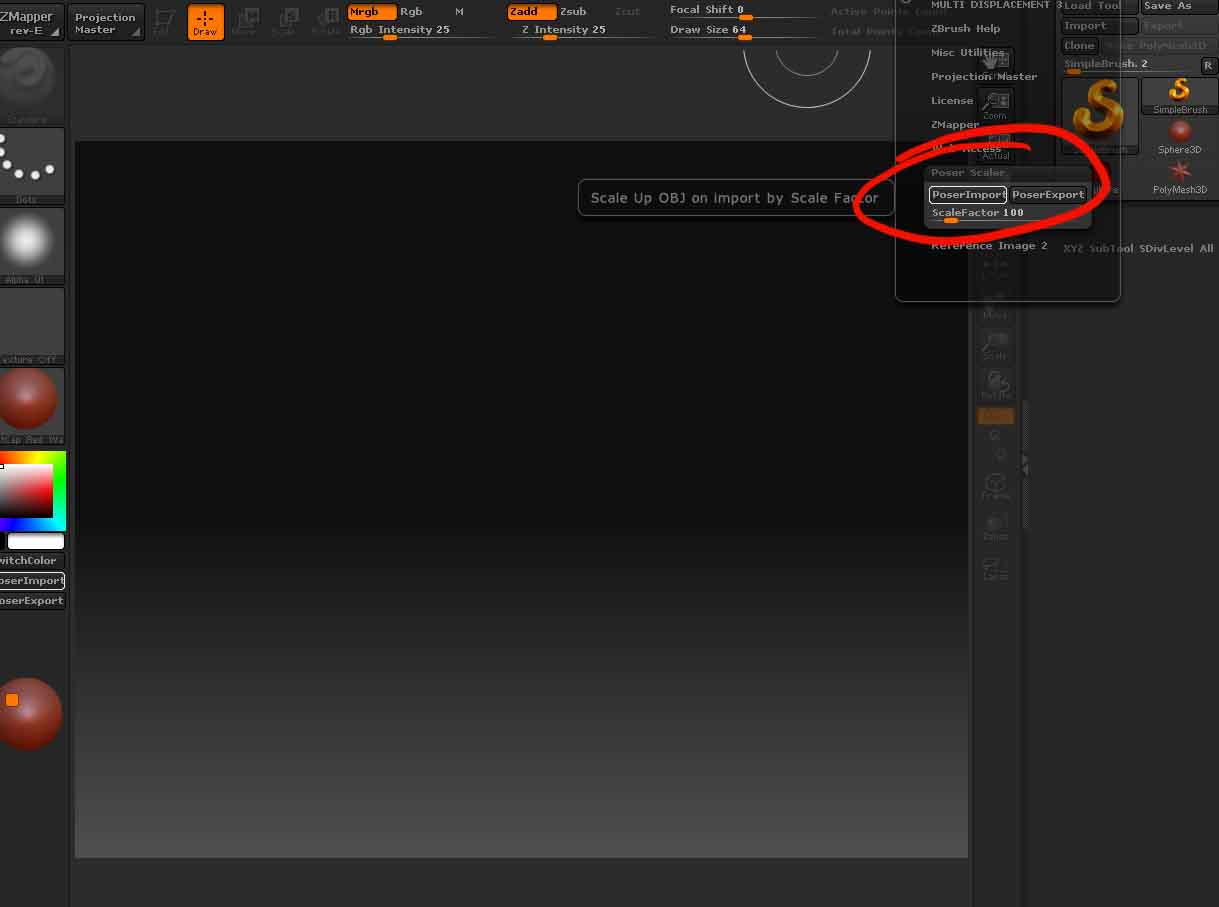Select the Rotate mode icon in top toolbar
Screen dimensions: 1219x907
326,21
